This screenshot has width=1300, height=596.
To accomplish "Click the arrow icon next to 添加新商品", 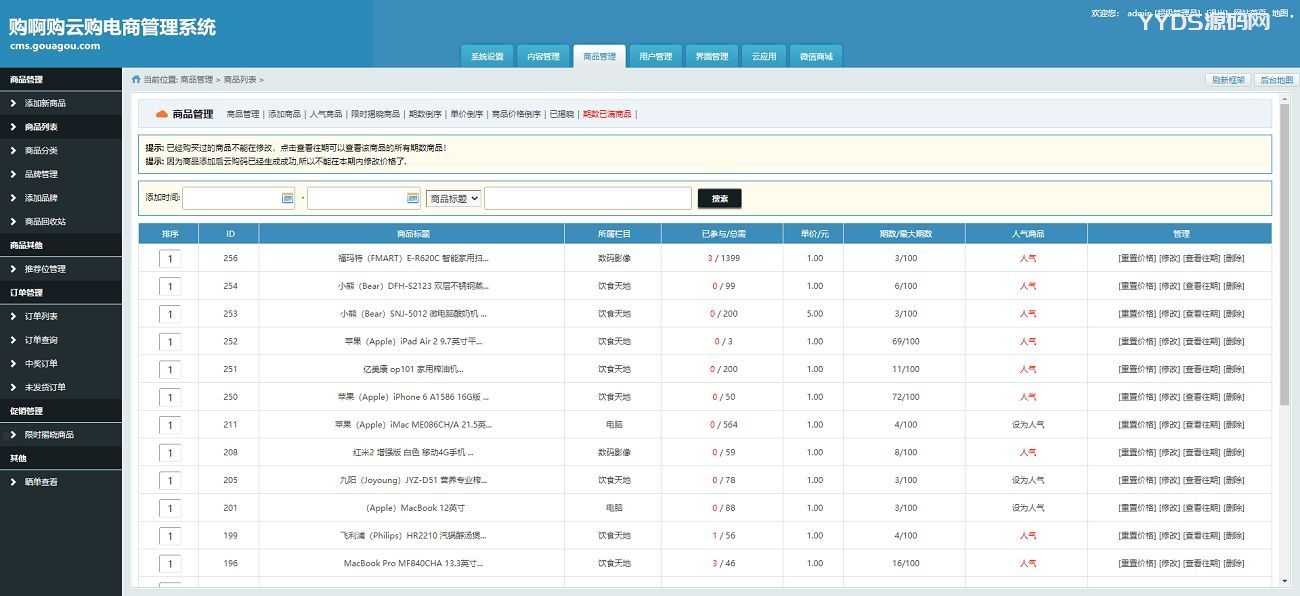I will [13, 103].
